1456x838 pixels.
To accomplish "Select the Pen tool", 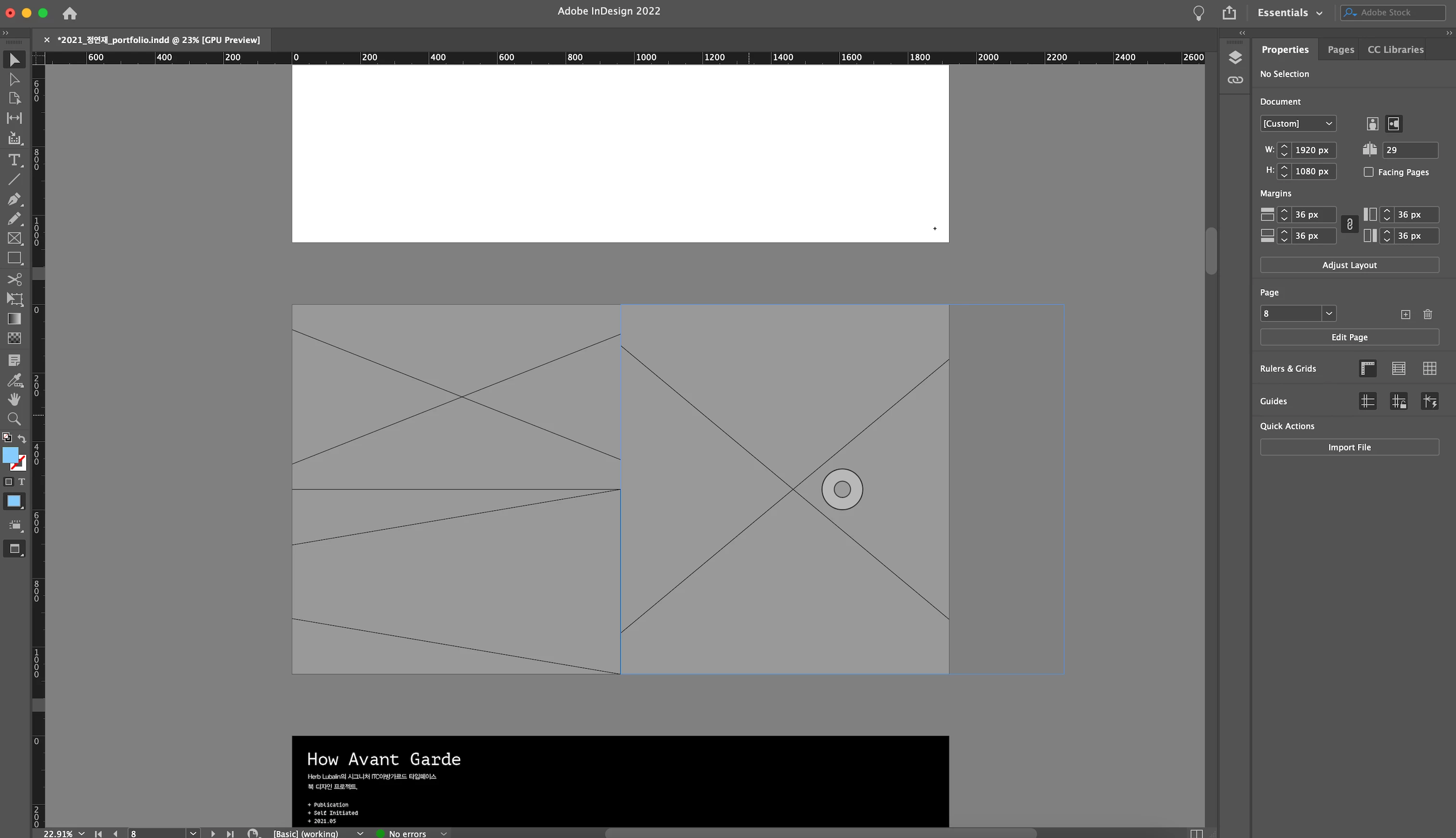I will click(14, 199).
